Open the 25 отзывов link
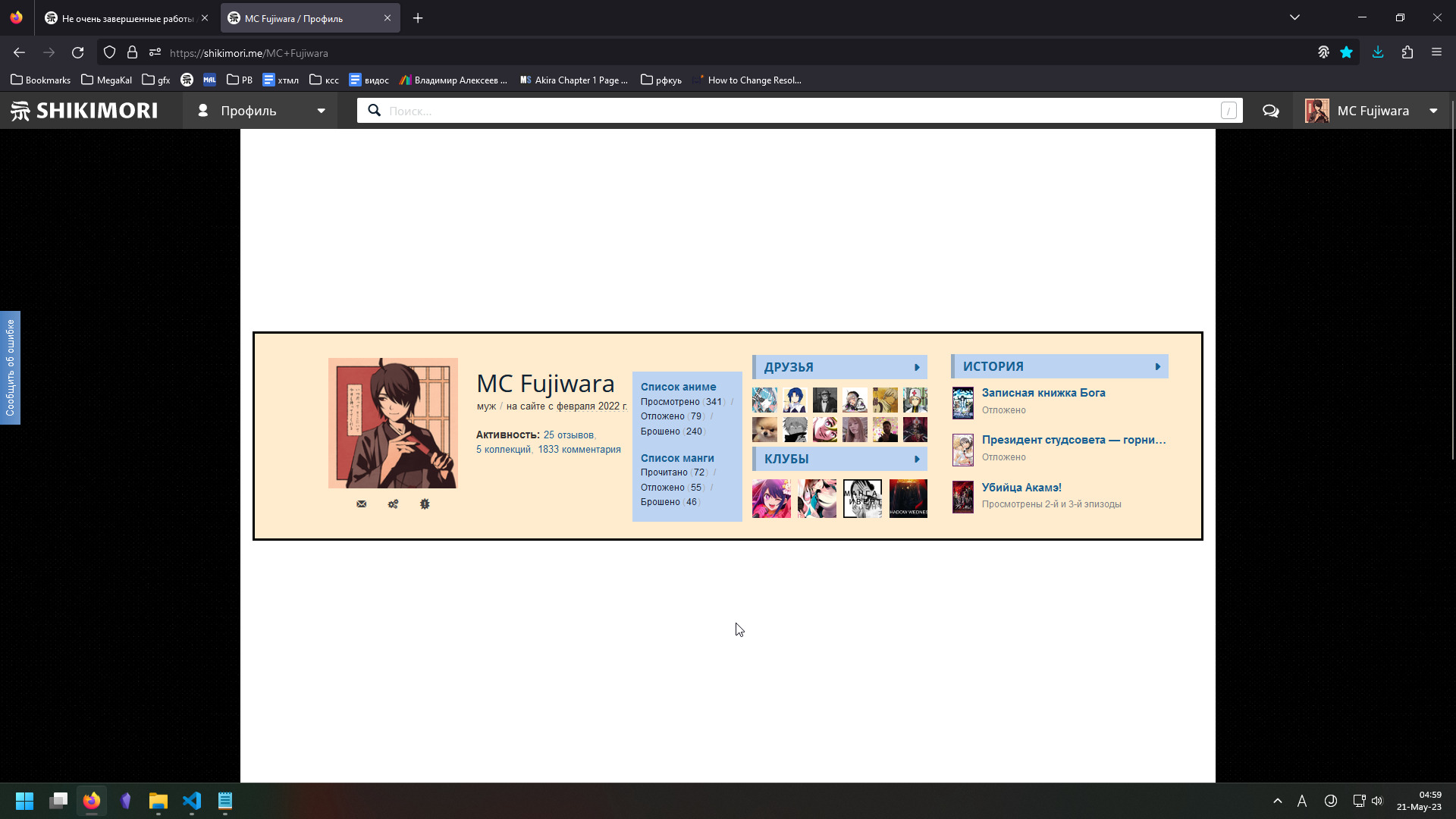Image resolution: width=1456 pixels, height=819 pixels. [x=568, y=435]
